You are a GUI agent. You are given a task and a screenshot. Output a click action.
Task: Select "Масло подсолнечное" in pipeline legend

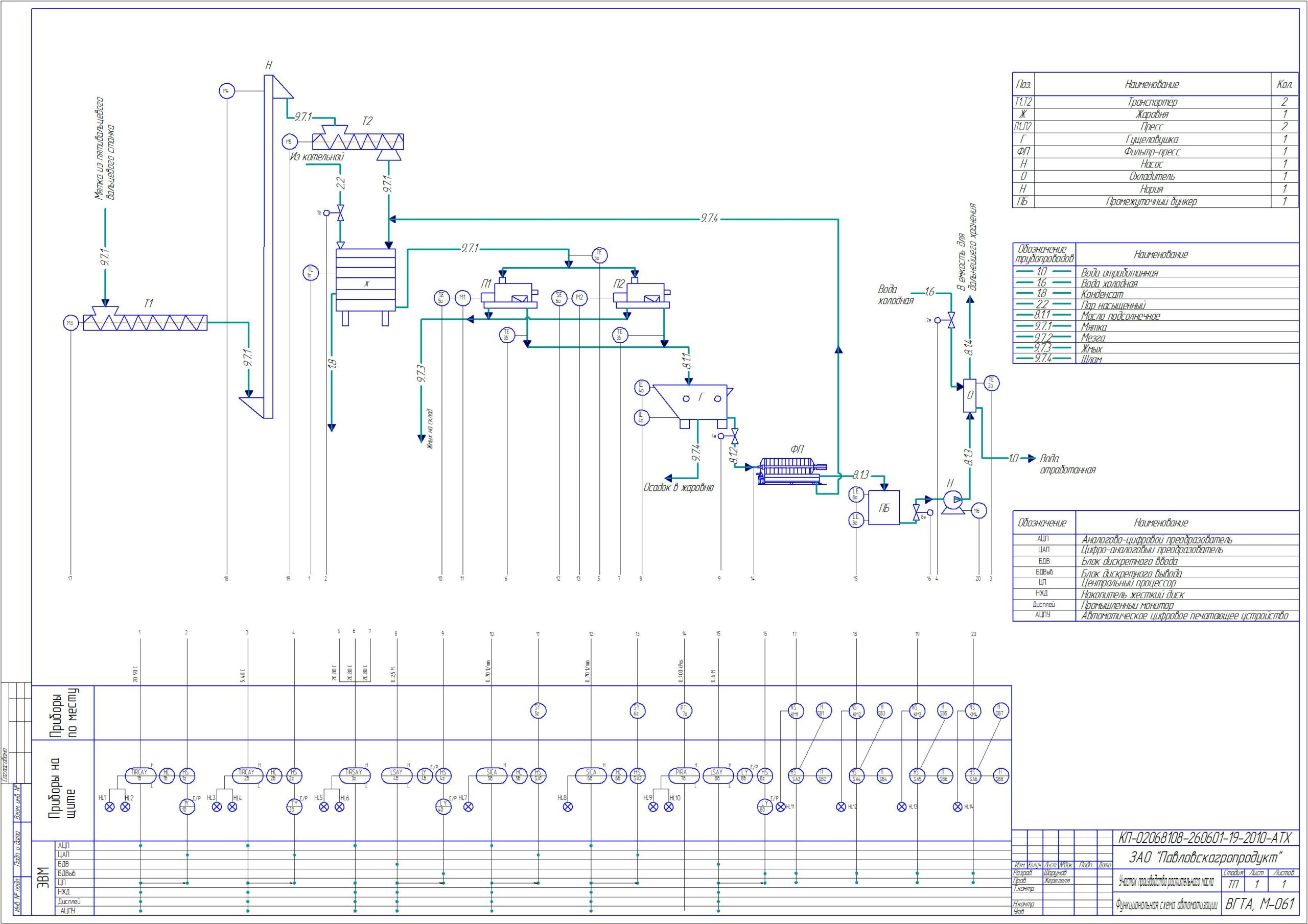click(x=1120, y=316)
